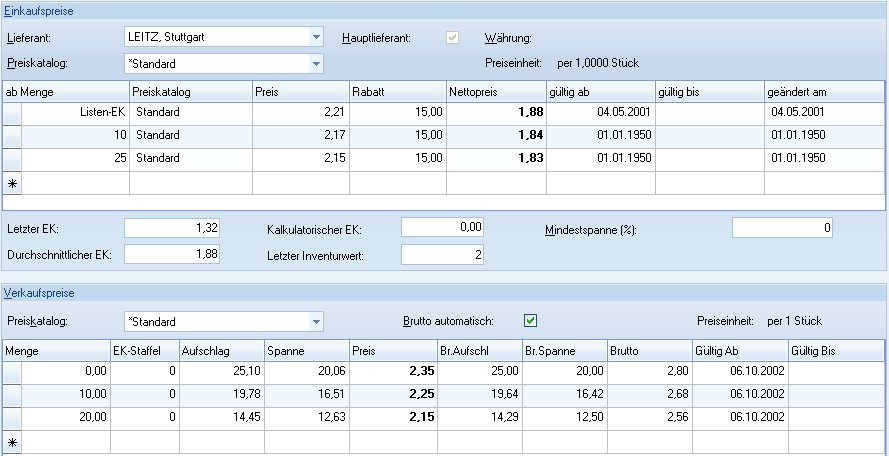This screenshot has height=456, width=889.
Task: Toggle the Hauptlieferant checkbox
Action: [x=453, y=38]
